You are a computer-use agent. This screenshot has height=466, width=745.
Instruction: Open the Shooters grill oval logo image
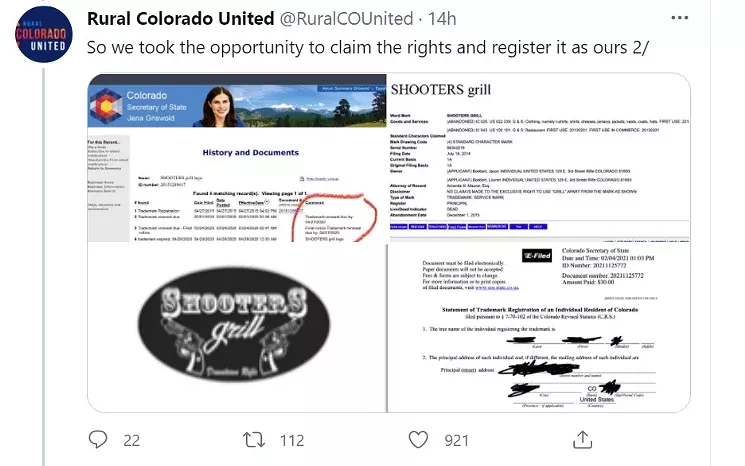(x=237, y=328)
